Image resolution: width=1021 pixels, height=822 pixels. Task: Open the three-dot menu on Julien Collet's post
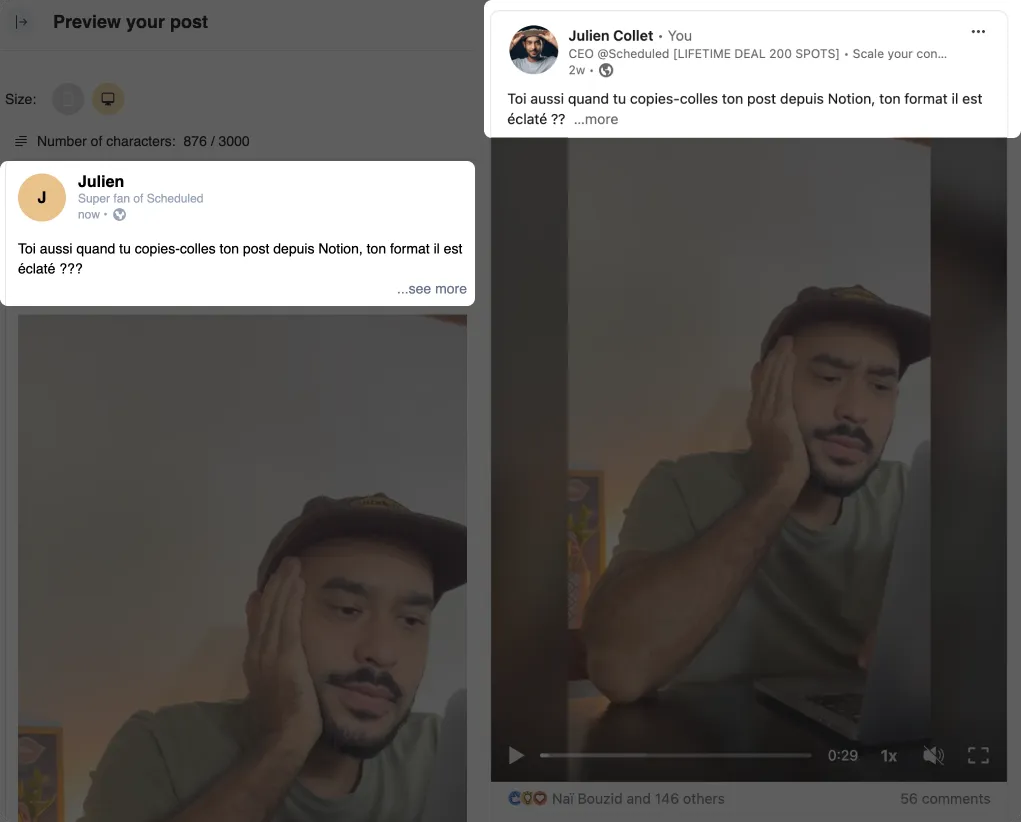coord(978,31)
